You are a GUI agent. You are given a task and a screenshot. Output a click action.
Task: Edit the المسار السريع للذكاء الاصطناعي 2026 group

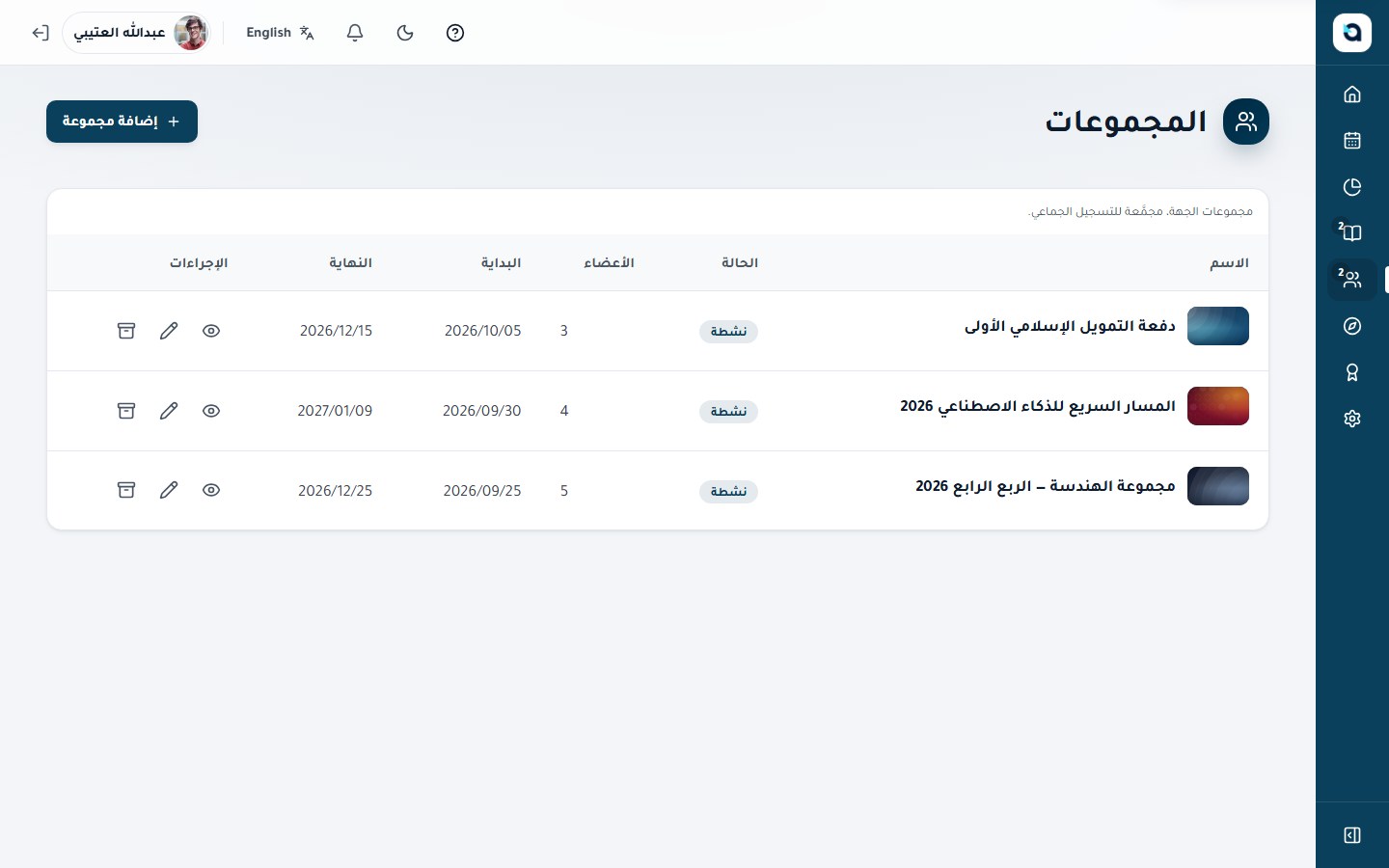(x=169, y=411)
